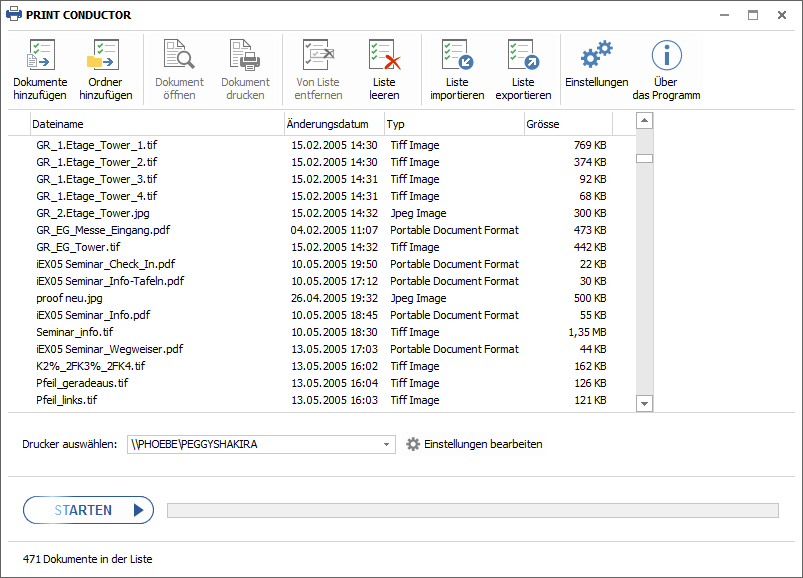This screenshot has height=578, width=803.
Task: Click date 04.02.2005 11:07
Action: (x=334, y=230)
